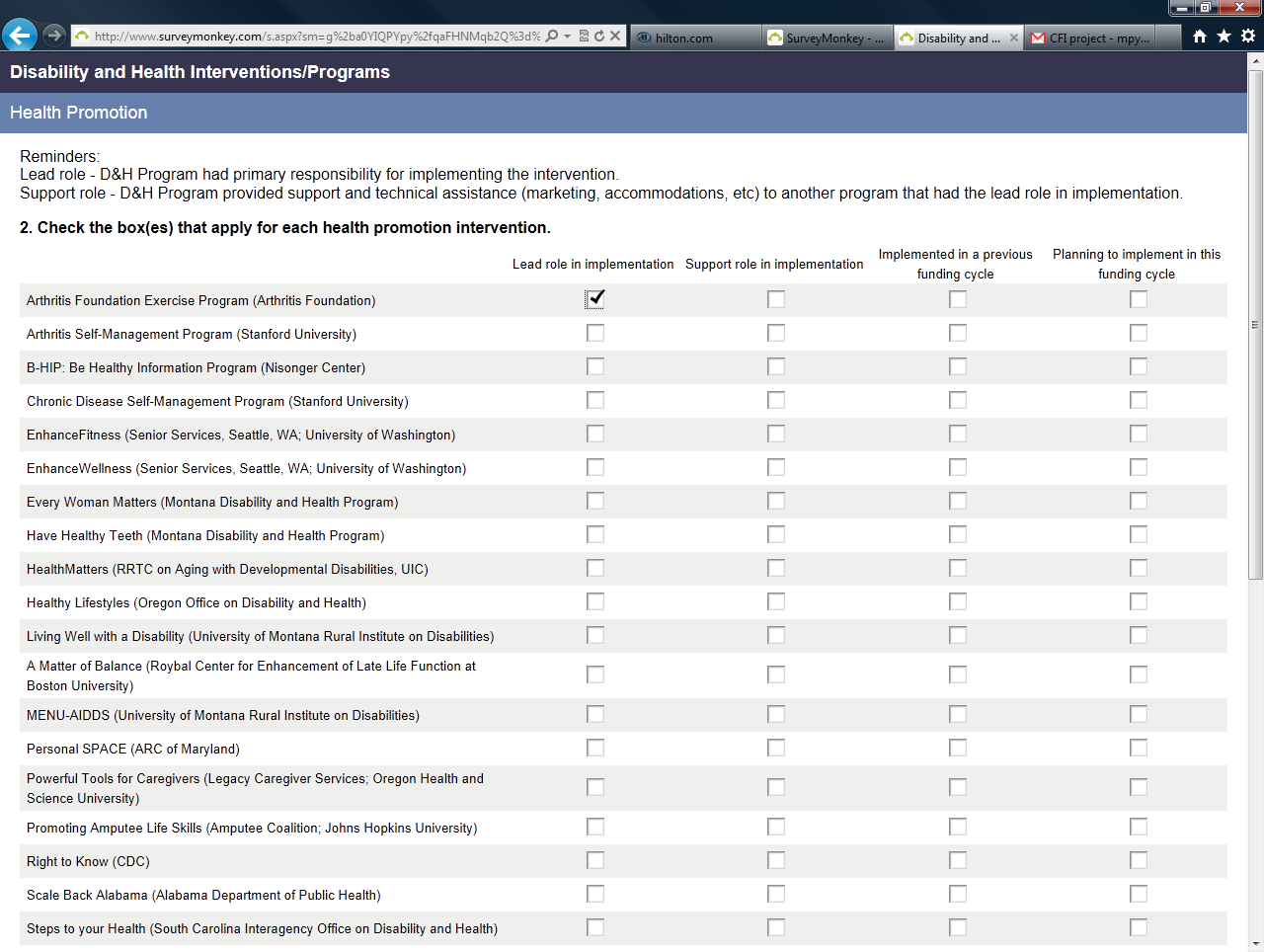Click 'Personal SPACE (ARC of Maryland)' label
This screenshot has width=1264, height=952.
coord(133,749)
